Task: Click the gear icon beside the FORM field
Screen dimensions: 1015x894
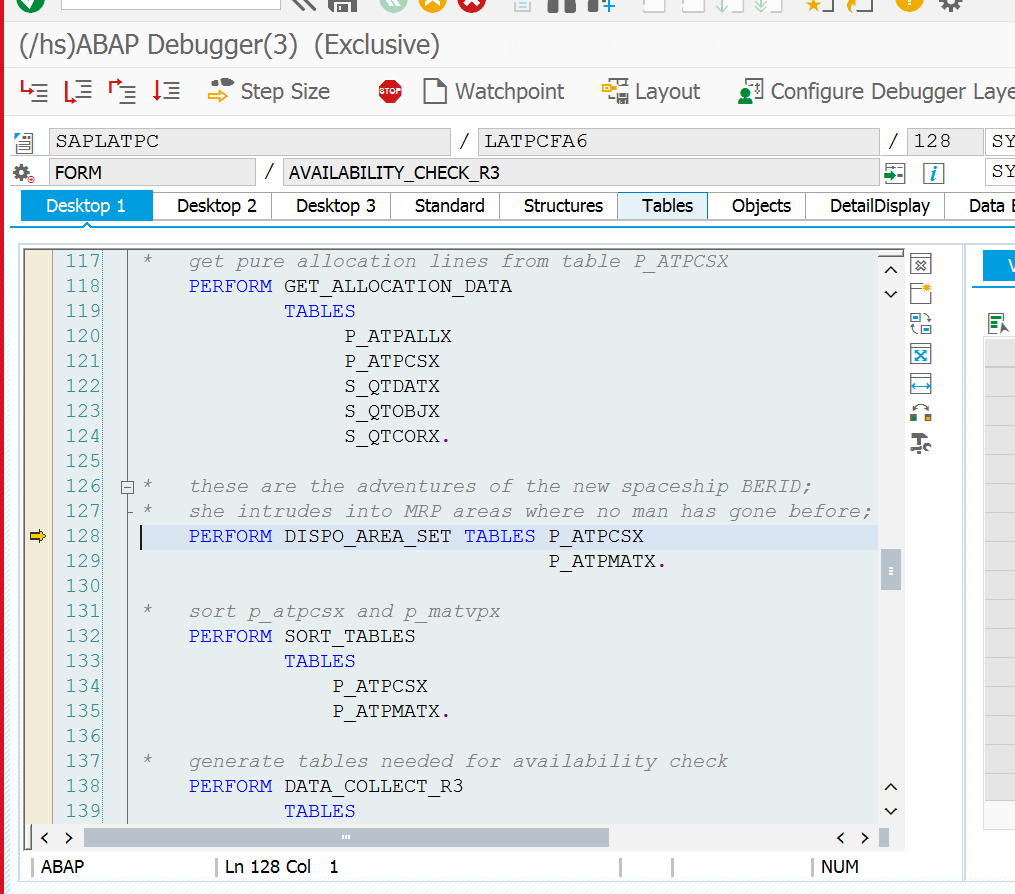Action: click(23, 173)
